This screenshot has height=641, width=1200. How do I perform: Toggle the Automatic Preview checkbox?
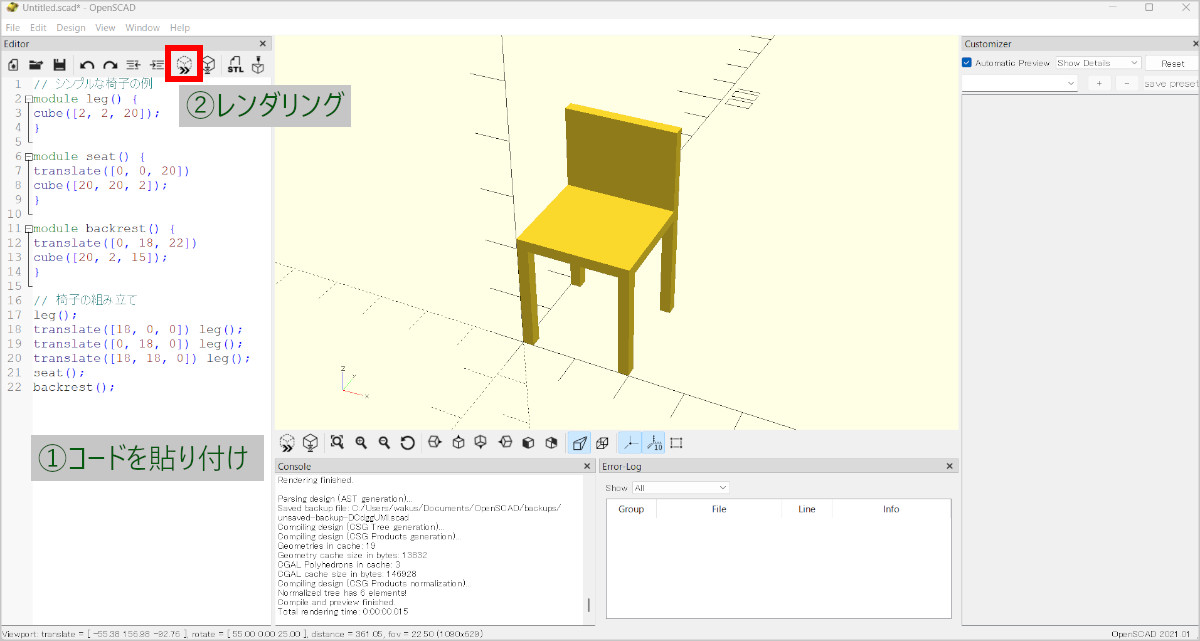[967, 63]
